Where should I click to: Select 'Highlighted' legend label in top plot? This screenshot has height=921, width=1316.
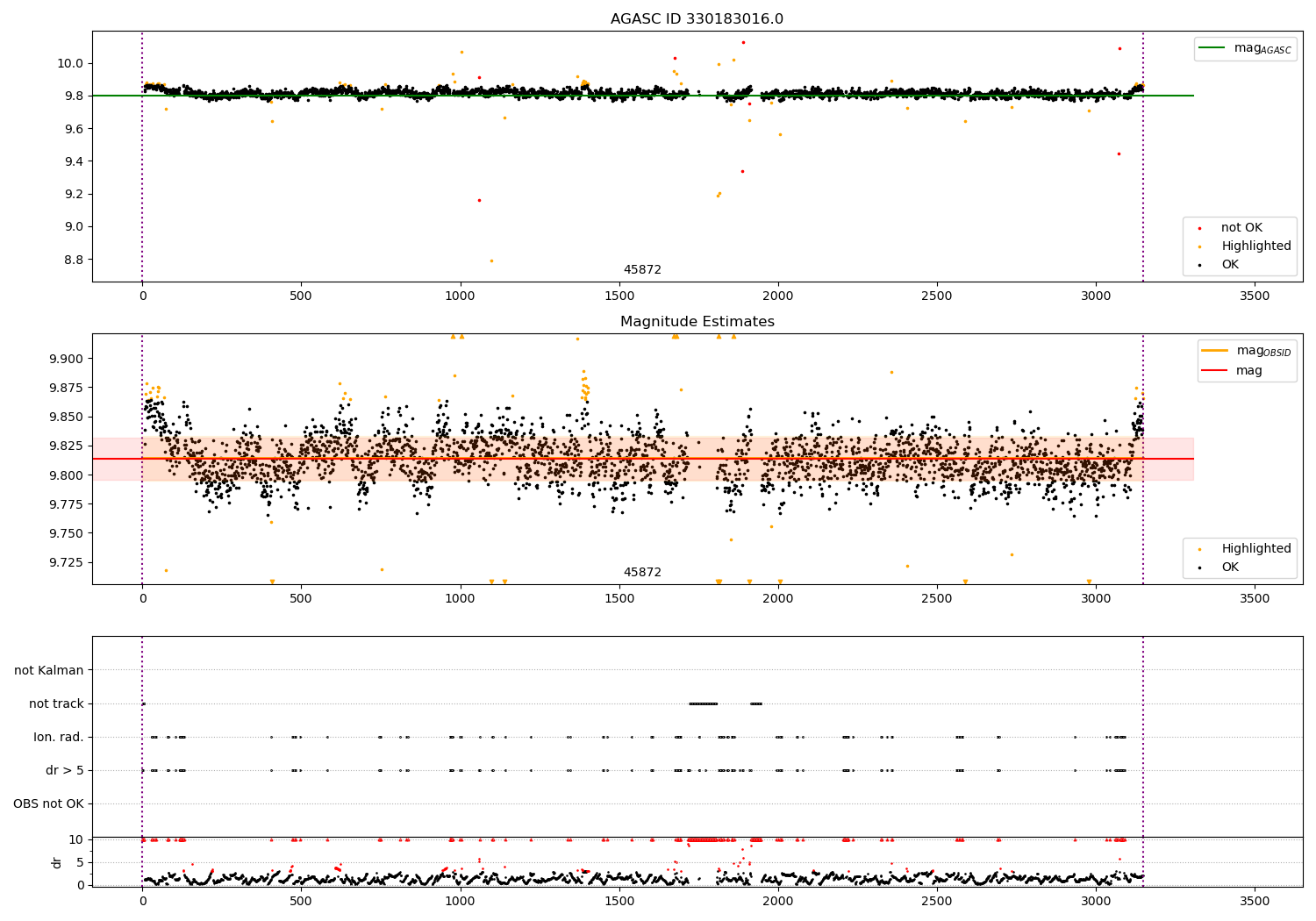[1256, 246]
